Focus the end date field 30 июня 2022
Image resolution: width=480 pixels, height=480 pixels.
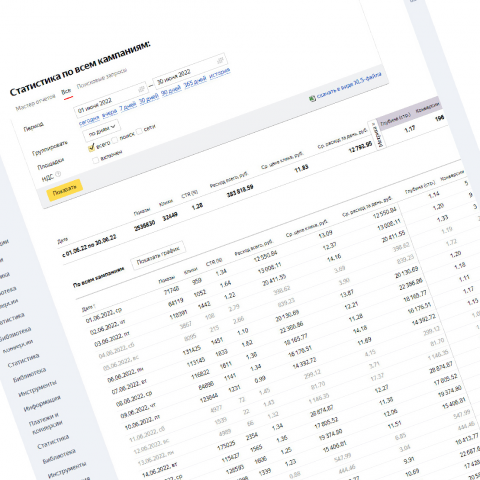coord(189,71)
